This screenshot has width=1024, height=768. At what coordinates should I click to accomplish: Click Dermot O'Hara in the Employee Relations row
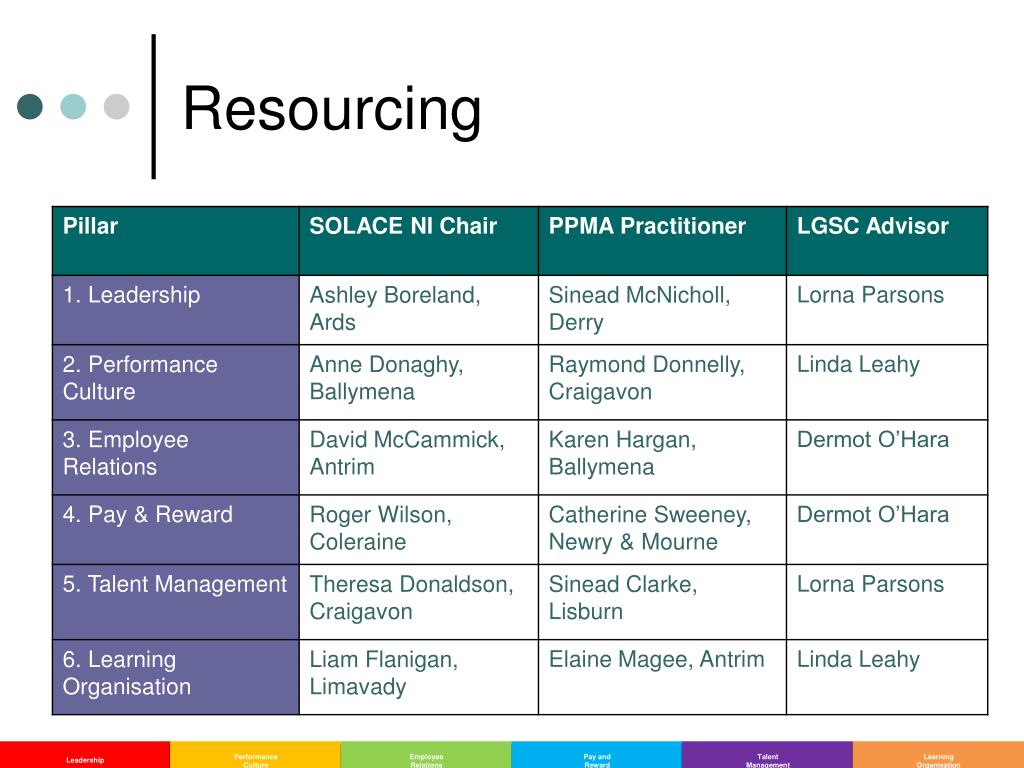[x=887, y=457]
